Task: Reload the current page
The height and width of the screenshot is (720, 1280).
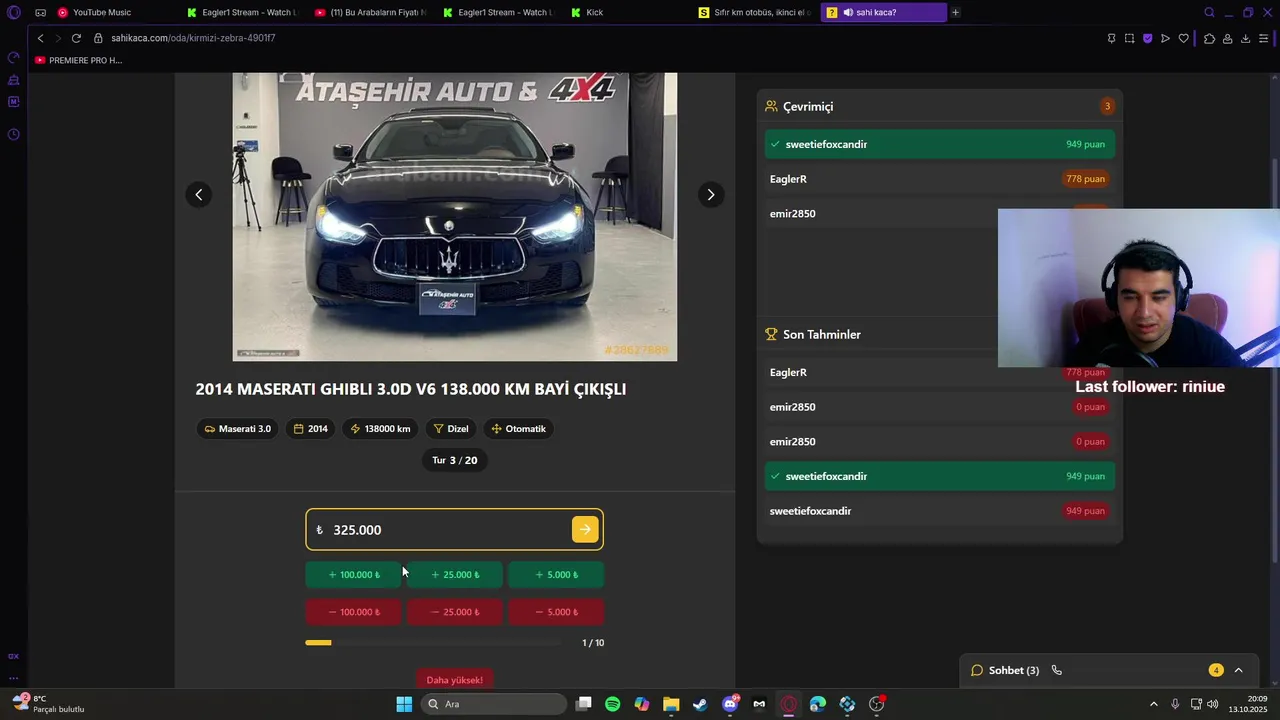Action: pyautogui.click(x=76, y=38)
